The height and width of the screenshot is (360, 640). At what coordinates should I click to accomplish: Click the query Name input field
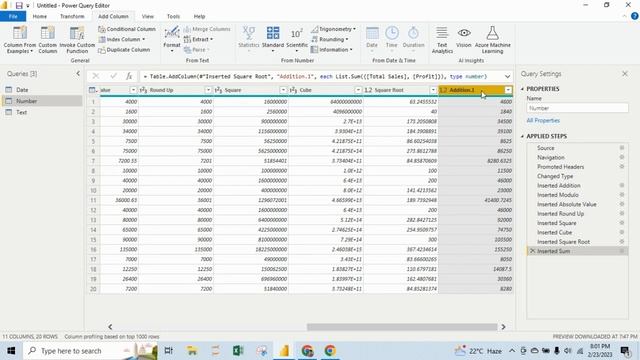pyautogui.click(x=577, y=108)
